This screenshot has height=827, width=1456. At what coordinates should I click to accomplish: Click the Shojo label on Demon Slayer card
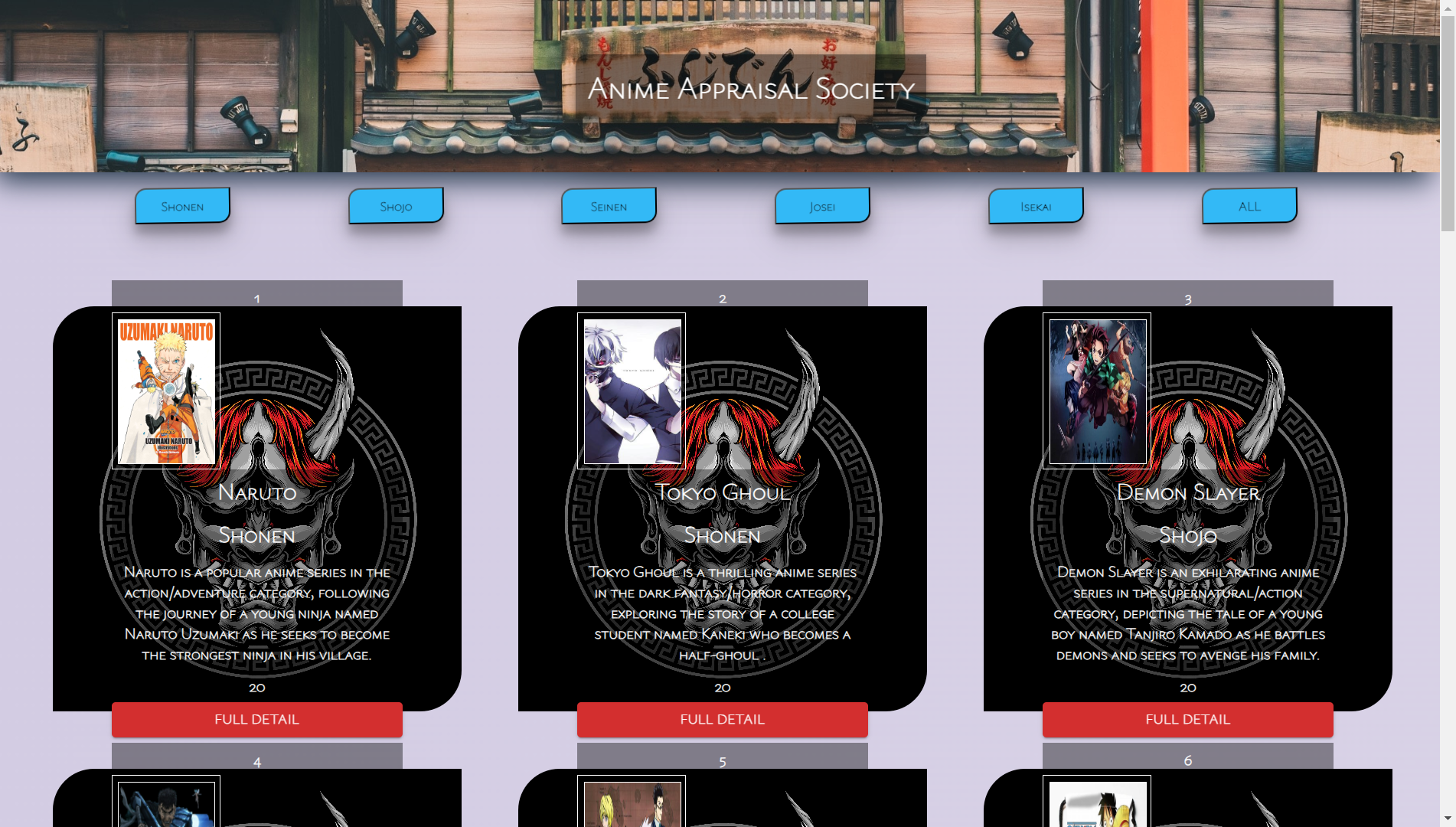coord(1188,535)
